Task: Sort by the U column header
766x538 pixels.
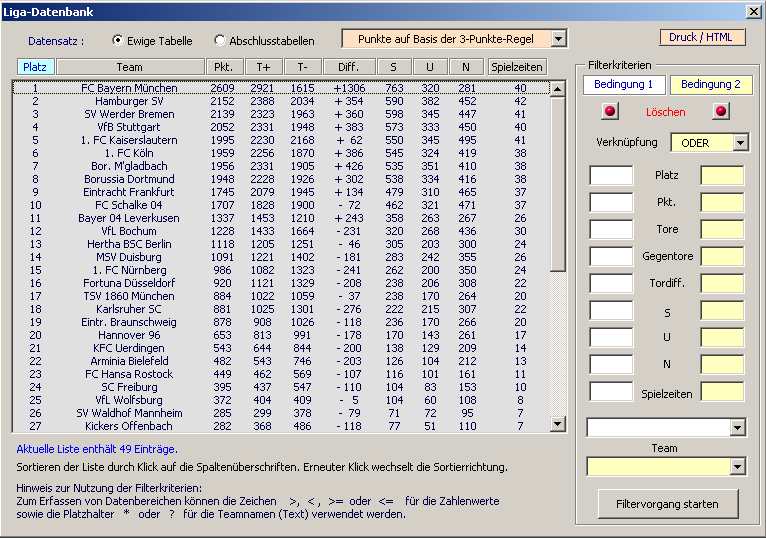Action: coord(430,67)
